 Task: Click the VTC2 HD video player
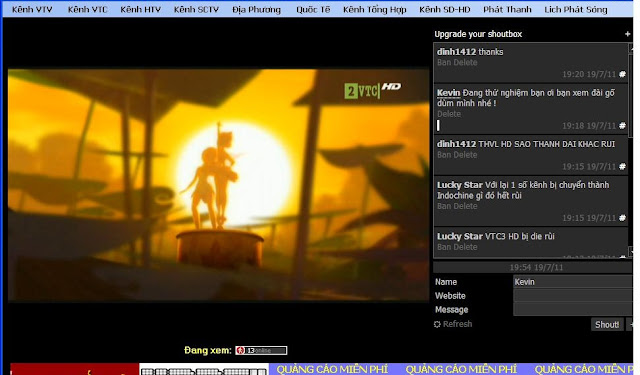pyautogui.click(x=218, y=185)
